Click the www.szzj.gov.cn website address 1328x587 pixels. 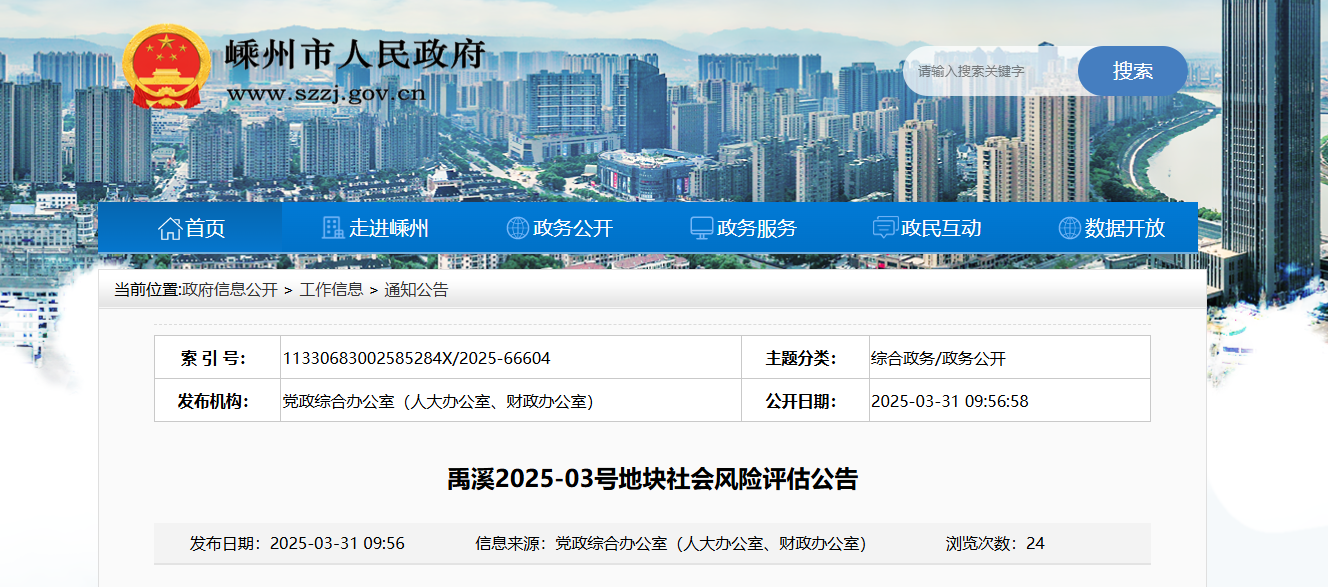(326, 94)
